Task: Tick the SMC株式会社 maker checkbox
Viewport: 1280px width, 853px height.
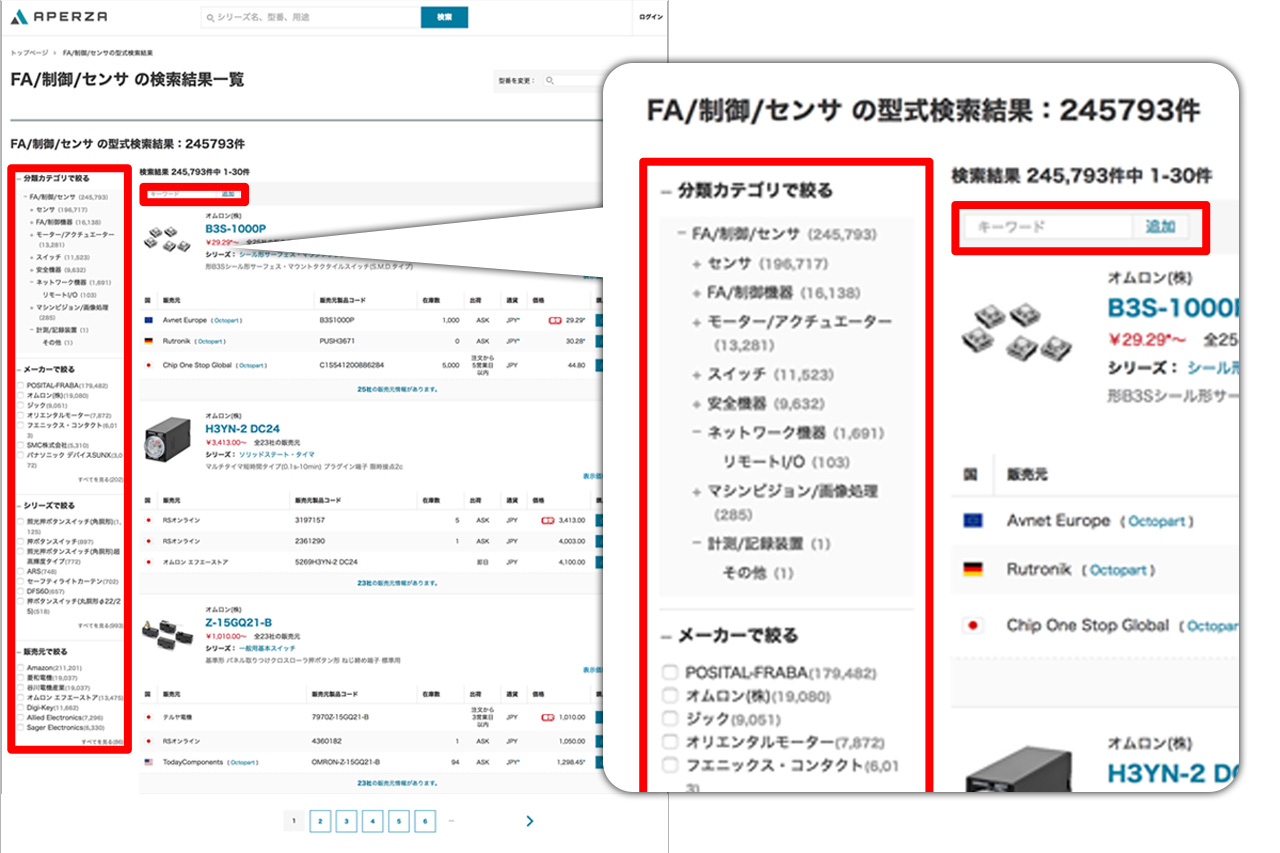Action: coord(22,445)
